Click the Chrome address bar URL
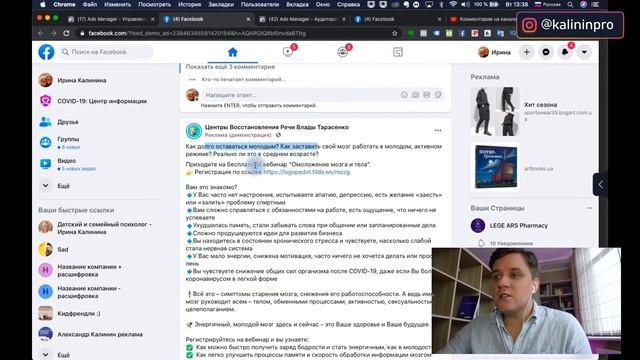Screen dimensions: 640x360 [x=197, y=33]
